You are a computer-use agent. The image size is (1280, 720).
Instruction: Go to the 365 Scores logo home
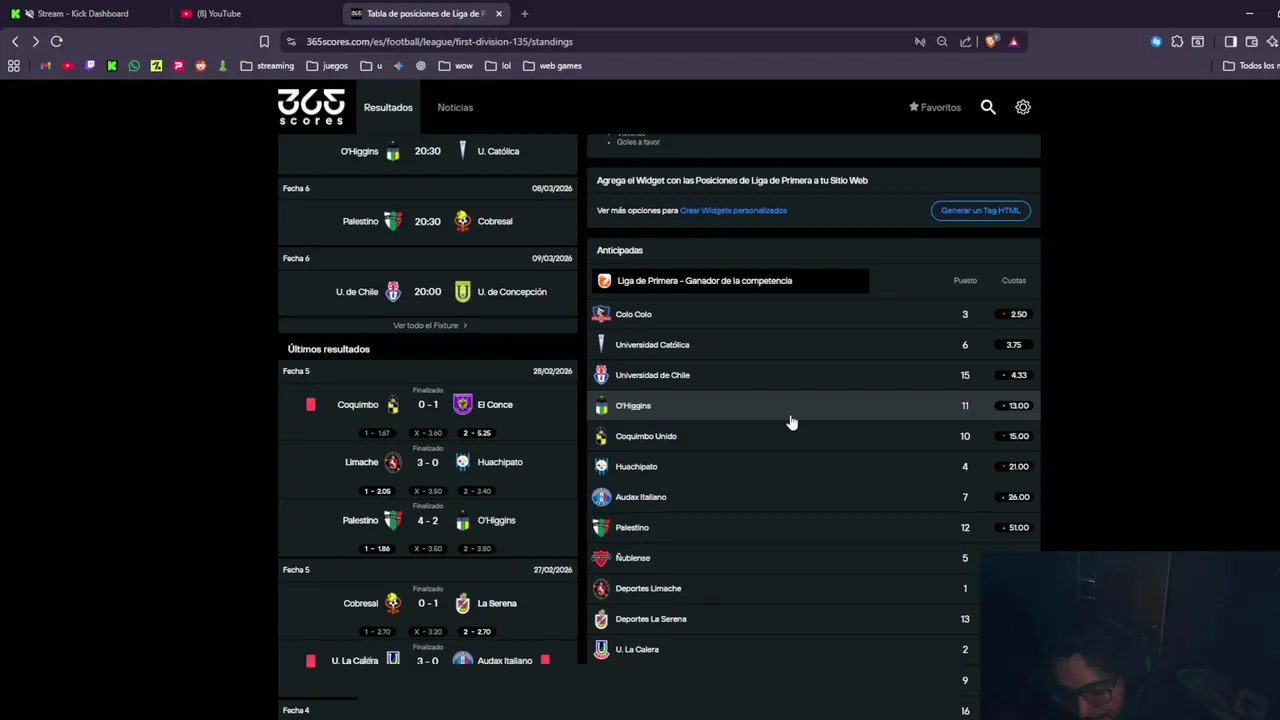pyautogui.click(x=311, y=107)
